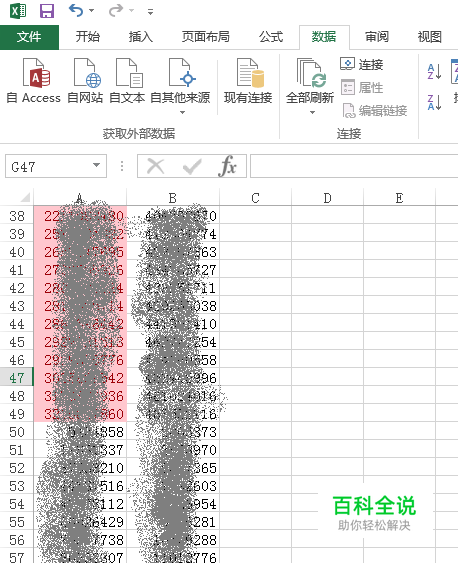This screenshot has width=458, height=563.
Task: Select column D header
Action: [x=327, y=198]
